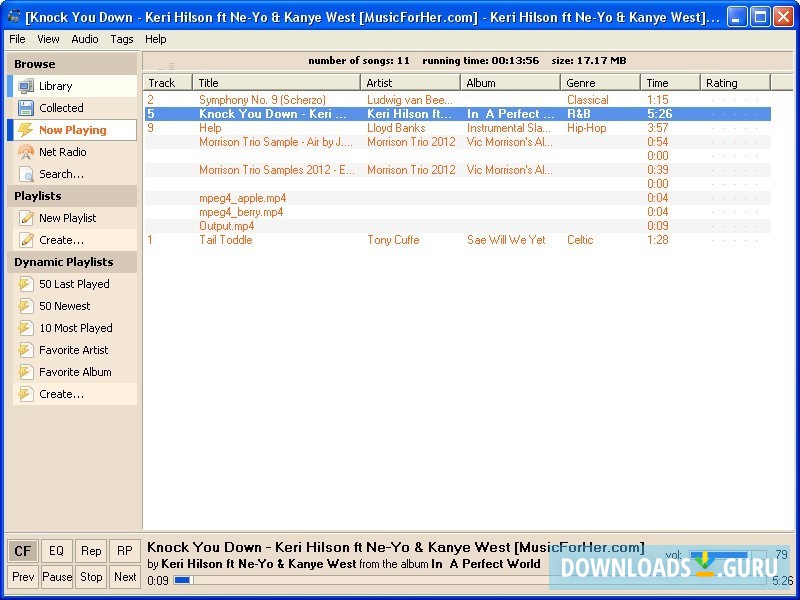Stop playback with the Stop button
This screenshot has height=600, width=800.
click(x=91, y=577)
